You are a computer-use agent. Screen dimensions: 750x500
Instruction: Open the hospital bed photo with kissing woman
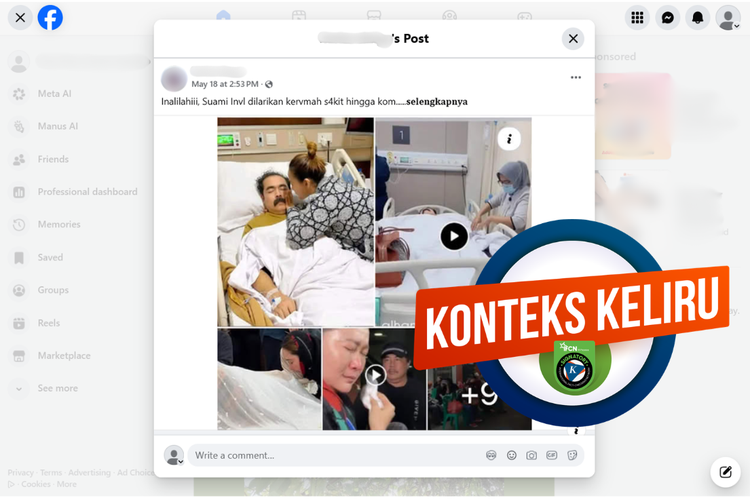[x=296, y=222]
